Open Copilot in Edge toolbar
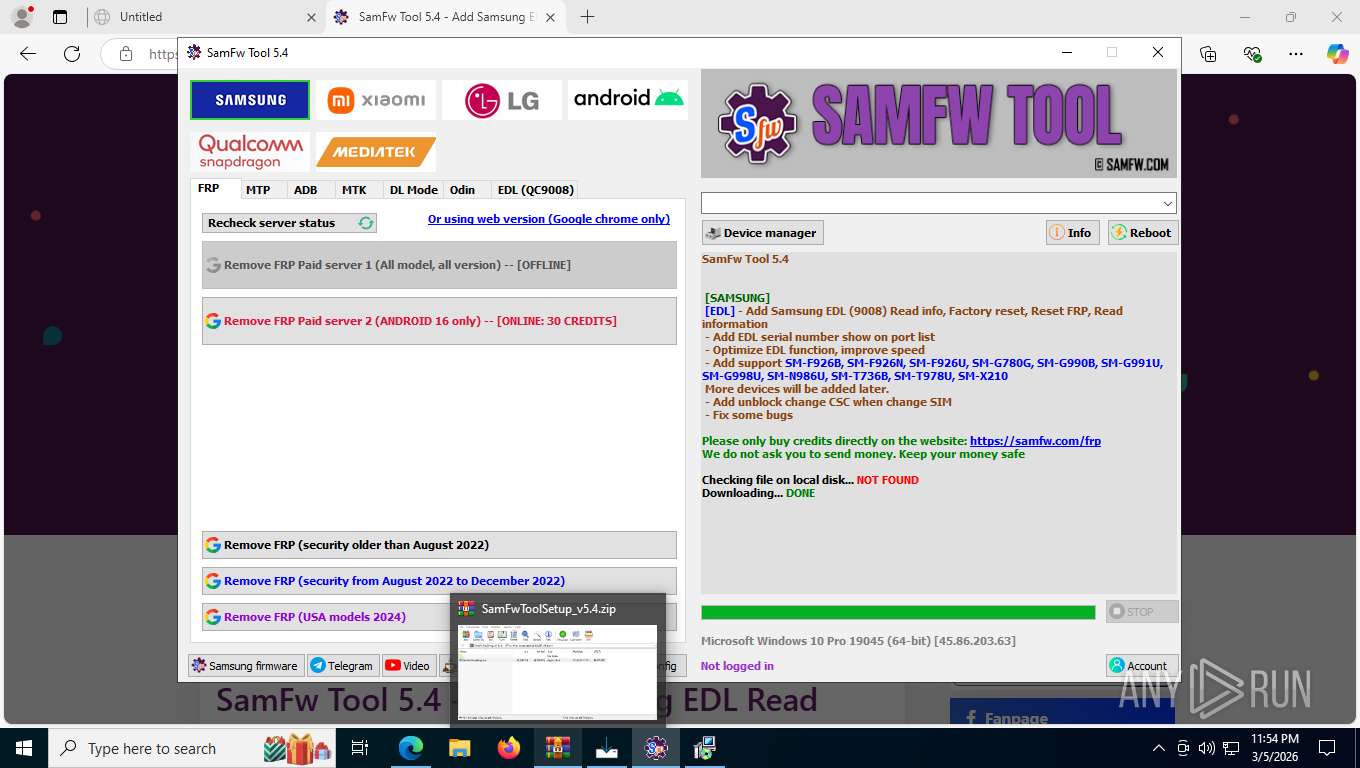 tap(1338, 54)
